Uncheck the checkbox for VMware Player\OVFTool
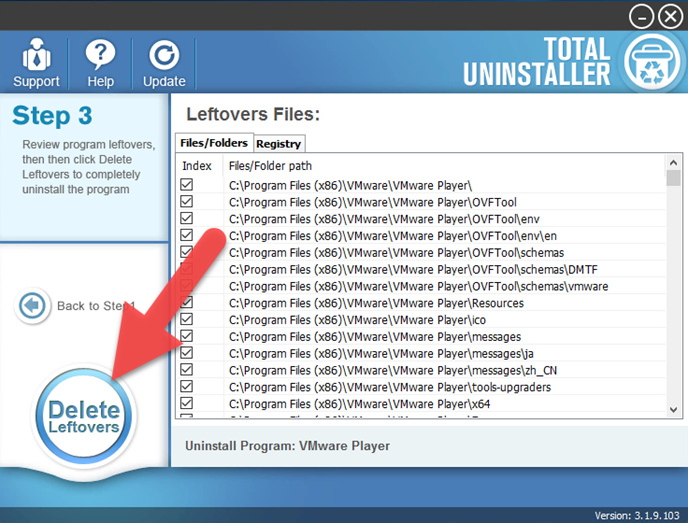688x523 pixels. pos(186,201)
